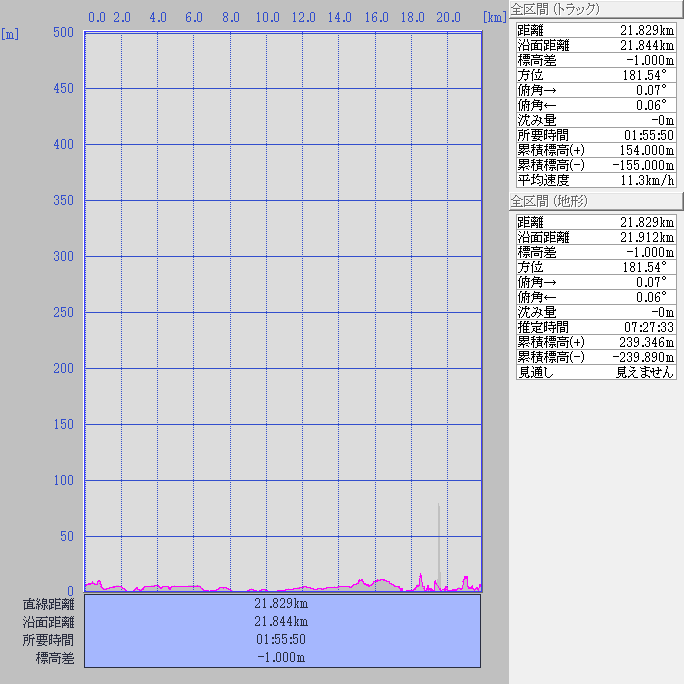
Task: Select 累積標高(+) value 154.000m in track table
Action: click(646, 150)
